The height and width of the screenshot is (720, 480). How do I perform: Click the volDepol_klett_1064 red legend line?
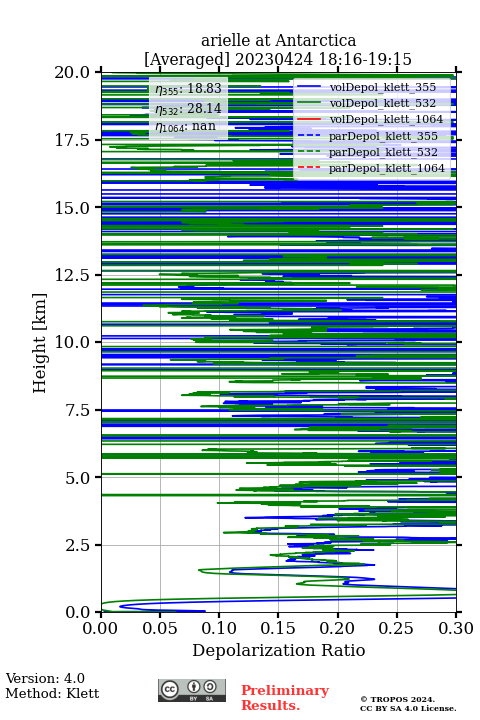click(309, 119)
